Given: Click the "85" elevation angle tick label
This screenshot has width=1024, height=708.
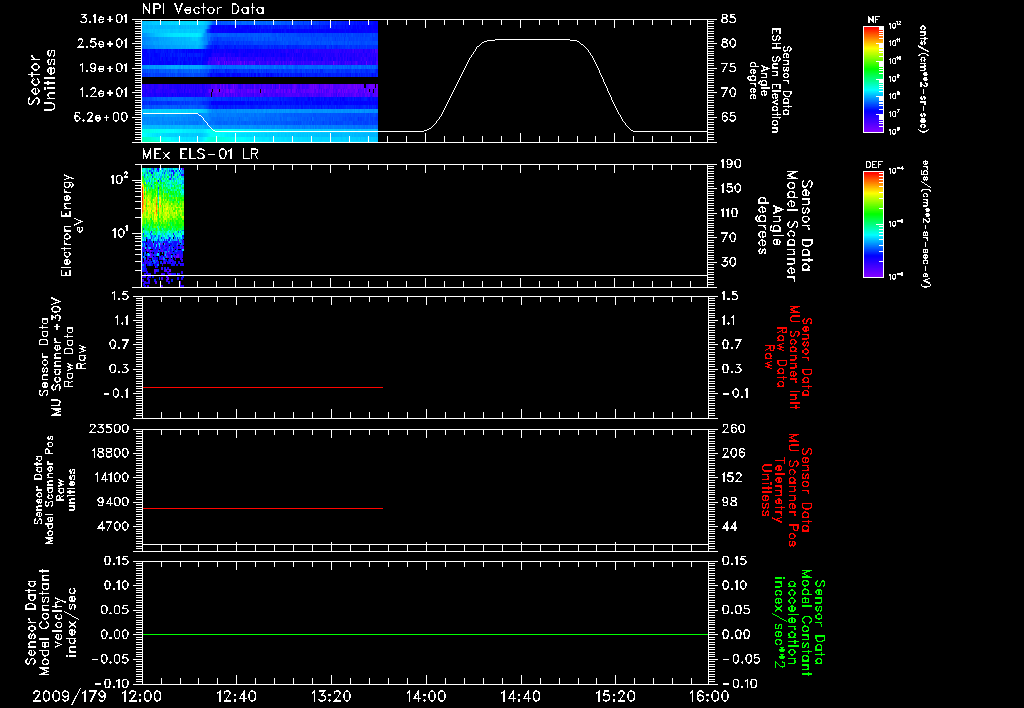Looking at the screenshot, I should [729, 19].
